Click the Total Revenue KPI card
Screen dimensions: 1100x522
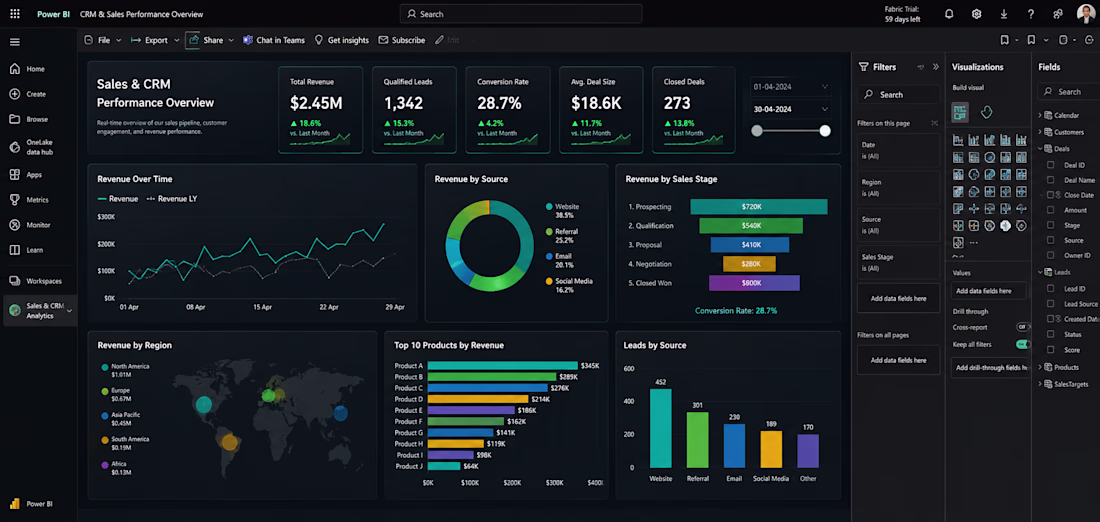coord(321,109)
